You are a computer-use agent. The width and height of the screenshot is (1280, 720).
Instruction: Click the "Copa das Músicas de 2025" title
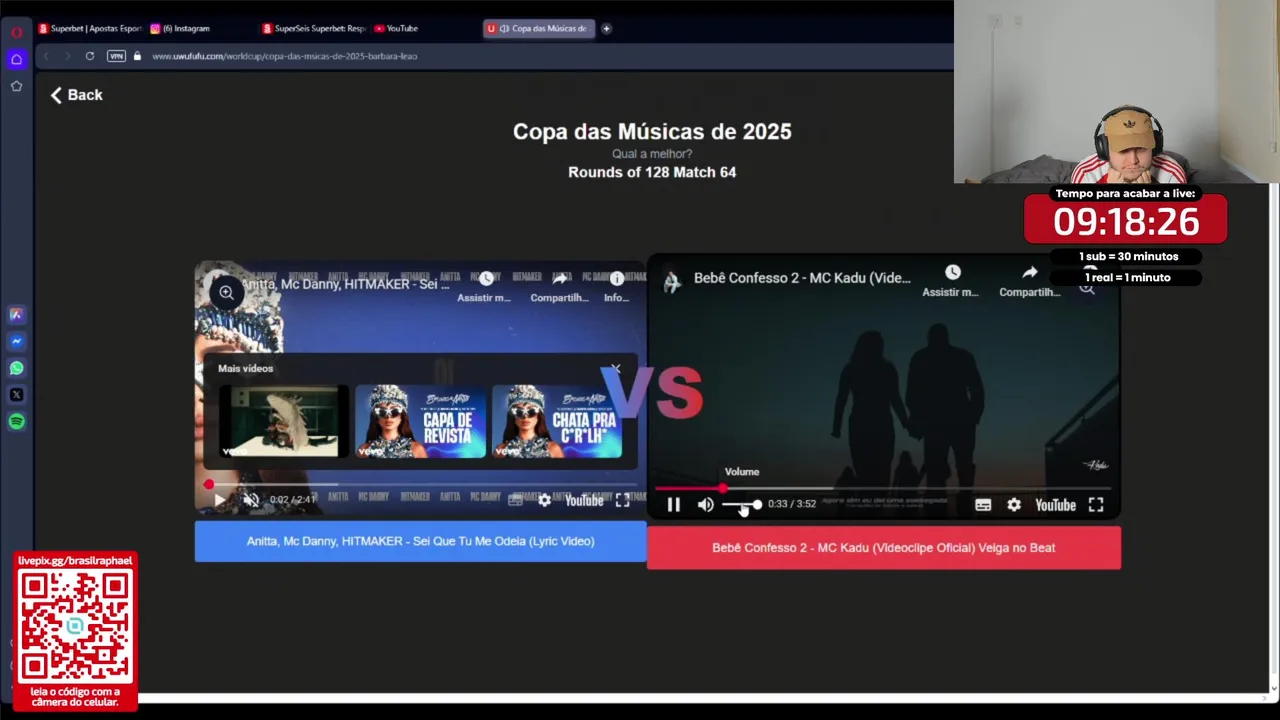click(x=652, y=131)
